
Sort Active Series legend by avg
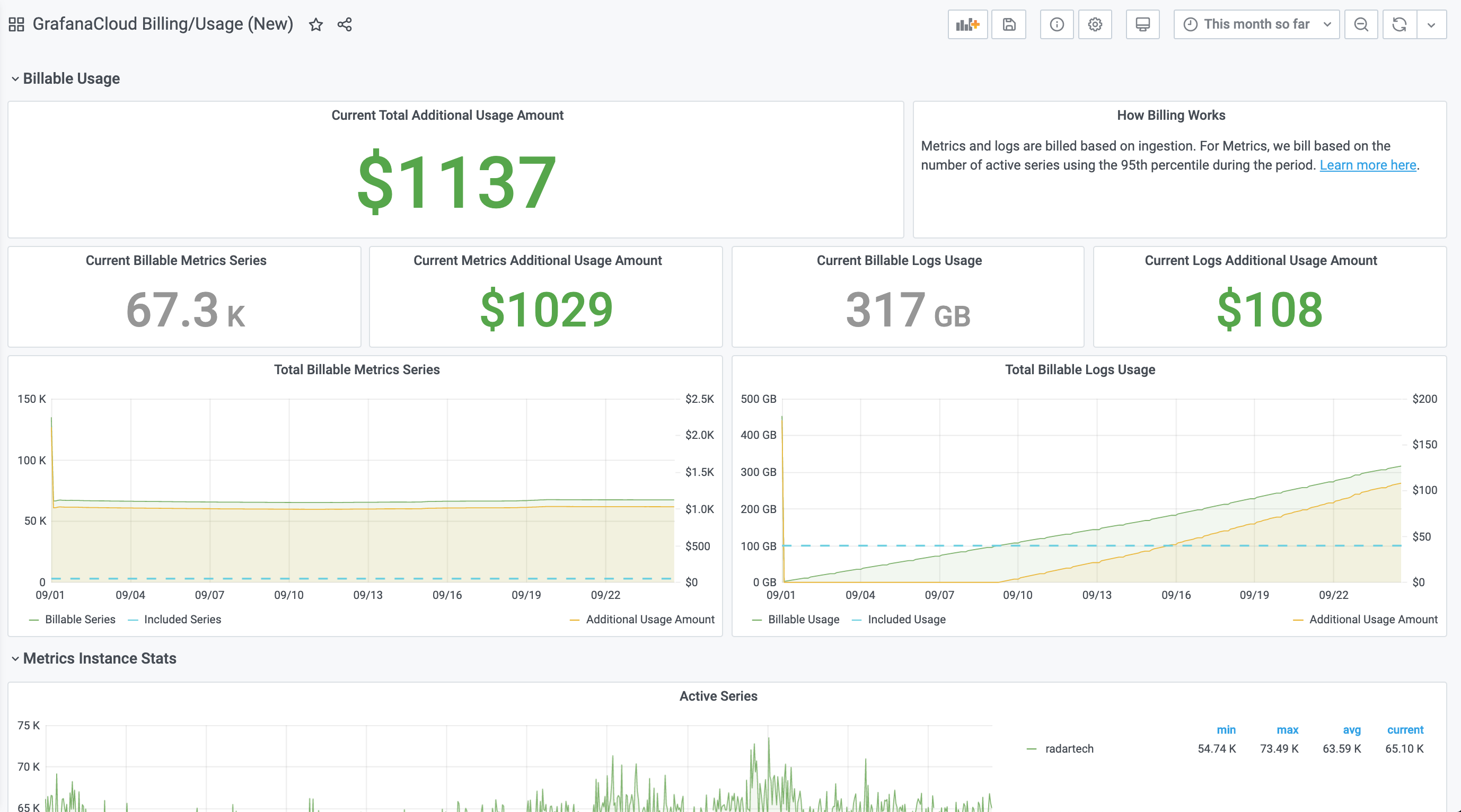[x=1352, y=730]
